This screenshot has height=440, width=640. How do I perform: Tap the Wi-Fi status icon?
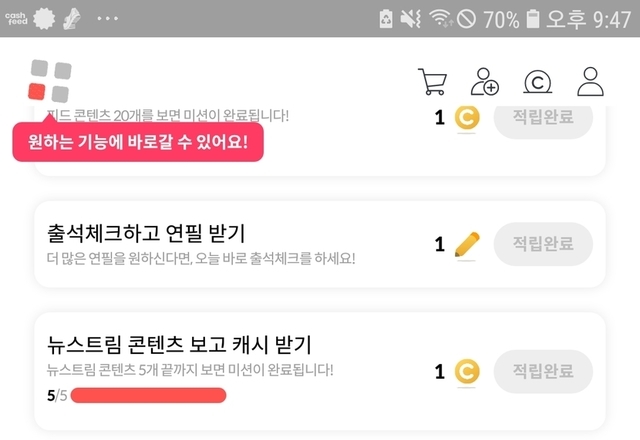[x=440, y=19]
